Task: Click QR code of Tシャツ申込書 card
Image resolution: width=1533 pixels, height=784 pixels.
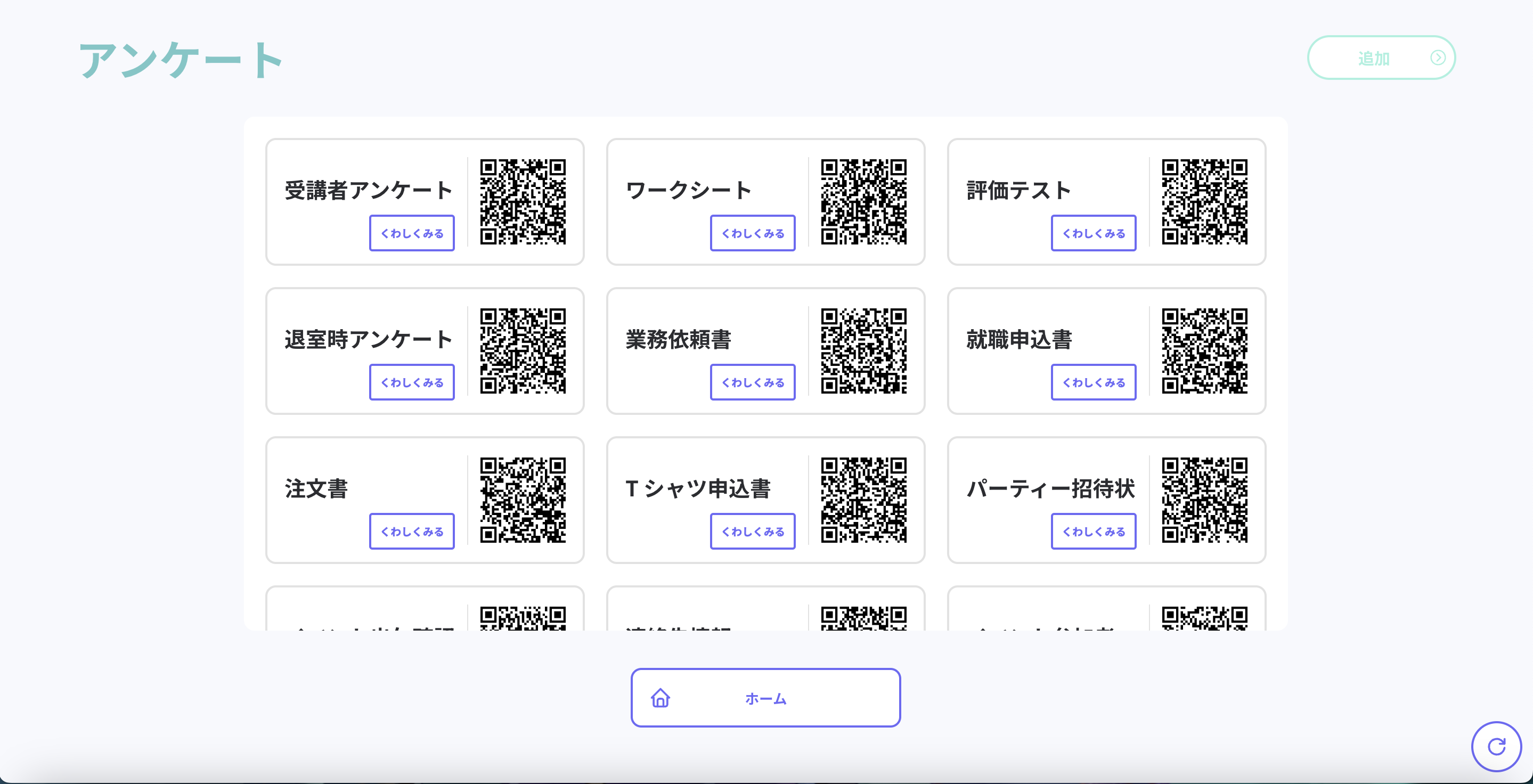Action: 864,500
